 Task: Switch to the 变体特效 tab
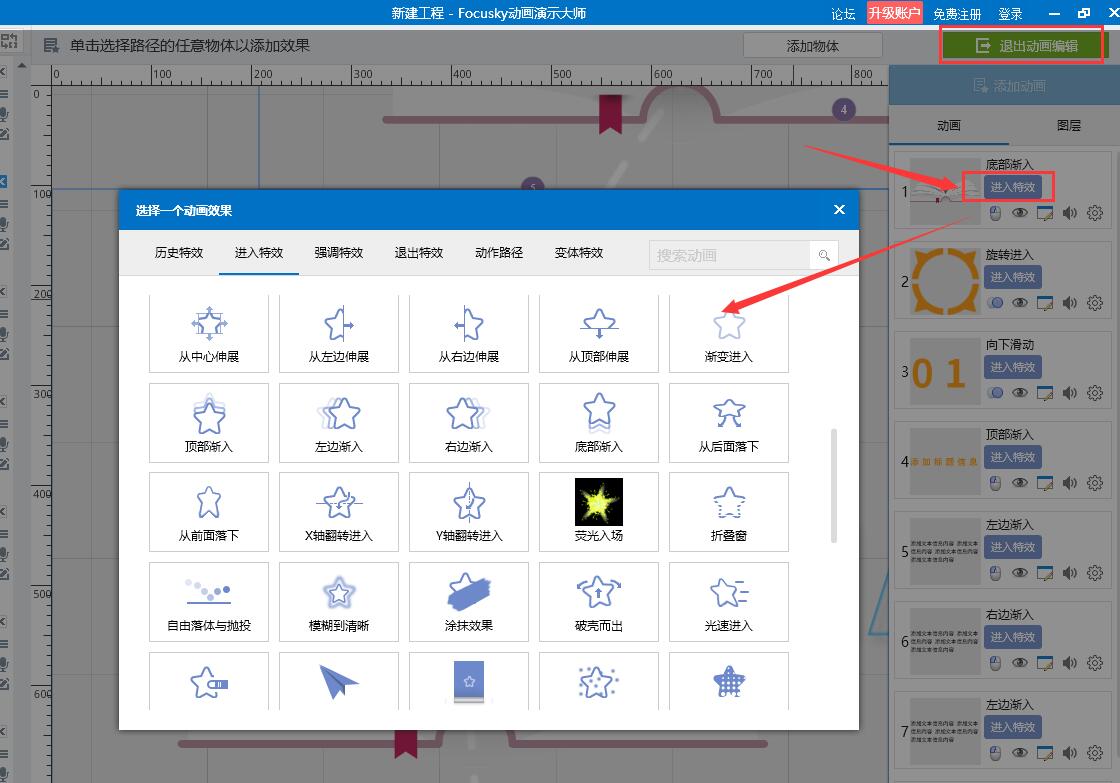click(x=579, y=253)
